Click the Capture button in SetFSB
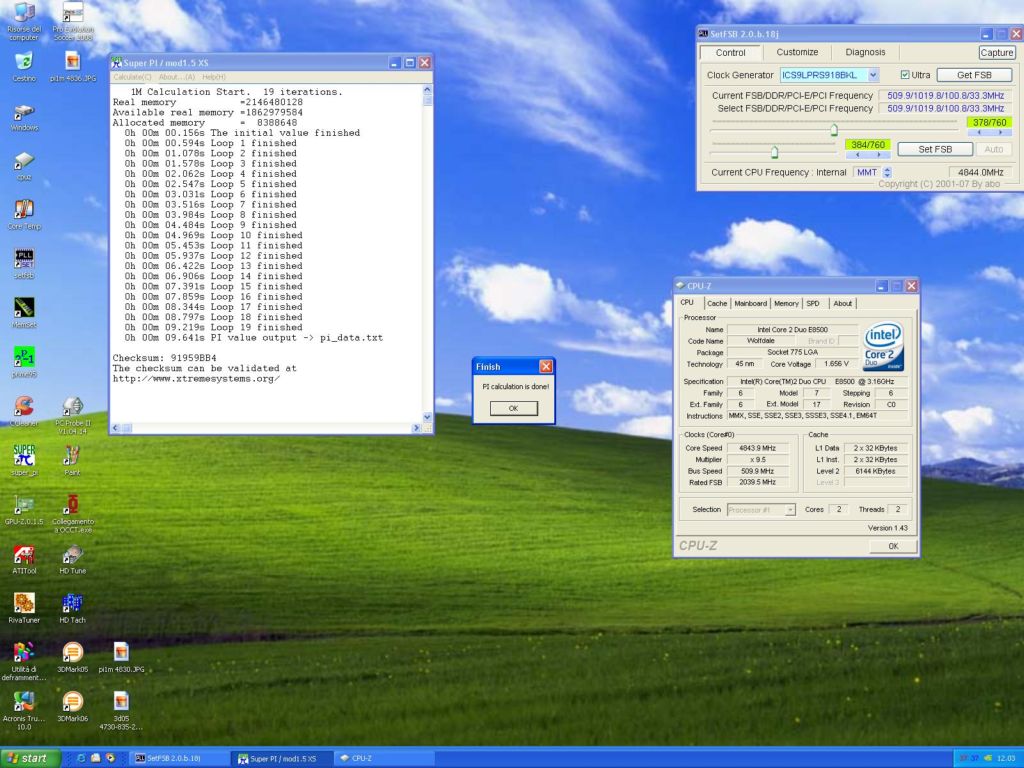Screen dimensions: 1024x768 997,53
